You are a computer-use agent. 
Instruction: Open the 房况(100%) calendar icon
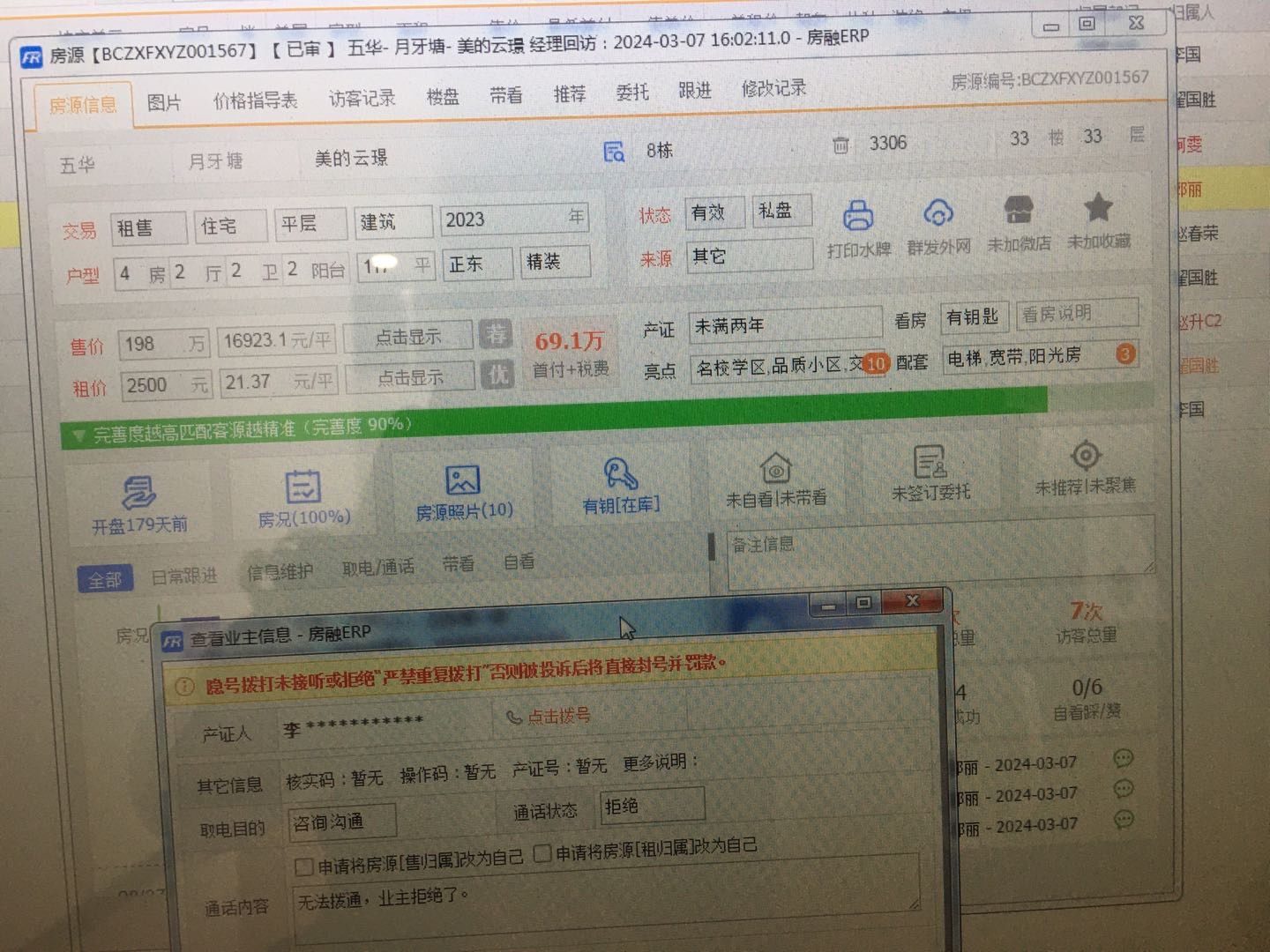click(x=303, y=486)
